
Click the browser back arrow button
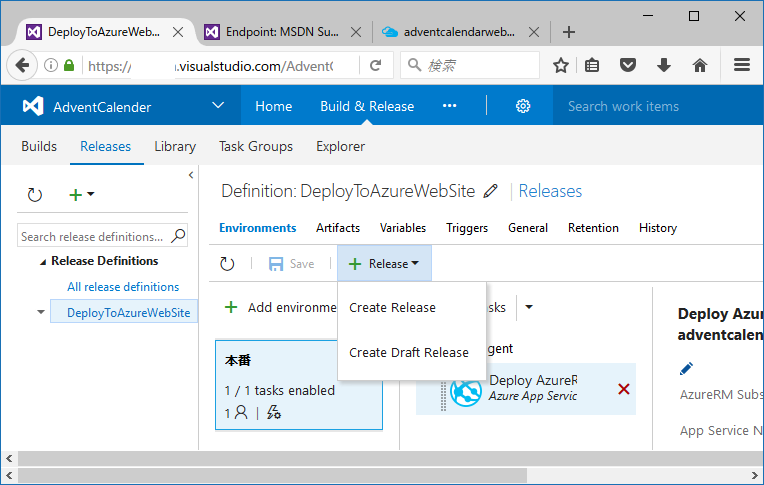(x=22, y=65)
